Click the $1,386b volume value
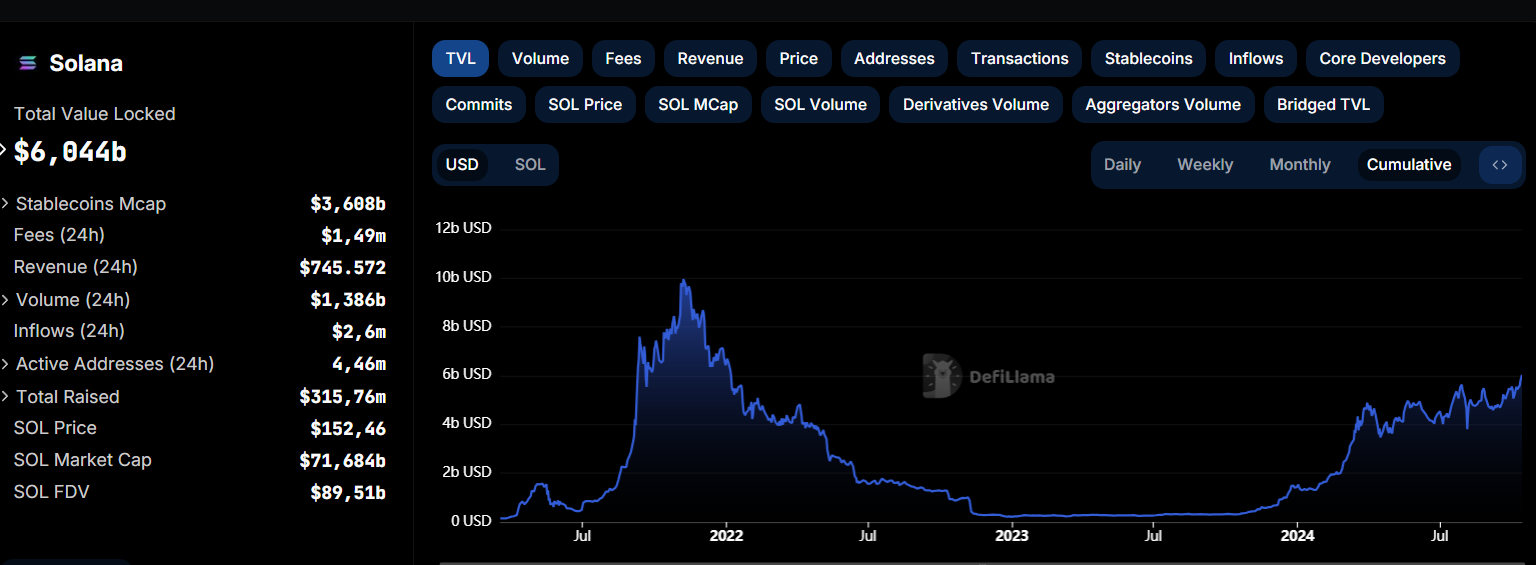 click(x=348, y=300)
